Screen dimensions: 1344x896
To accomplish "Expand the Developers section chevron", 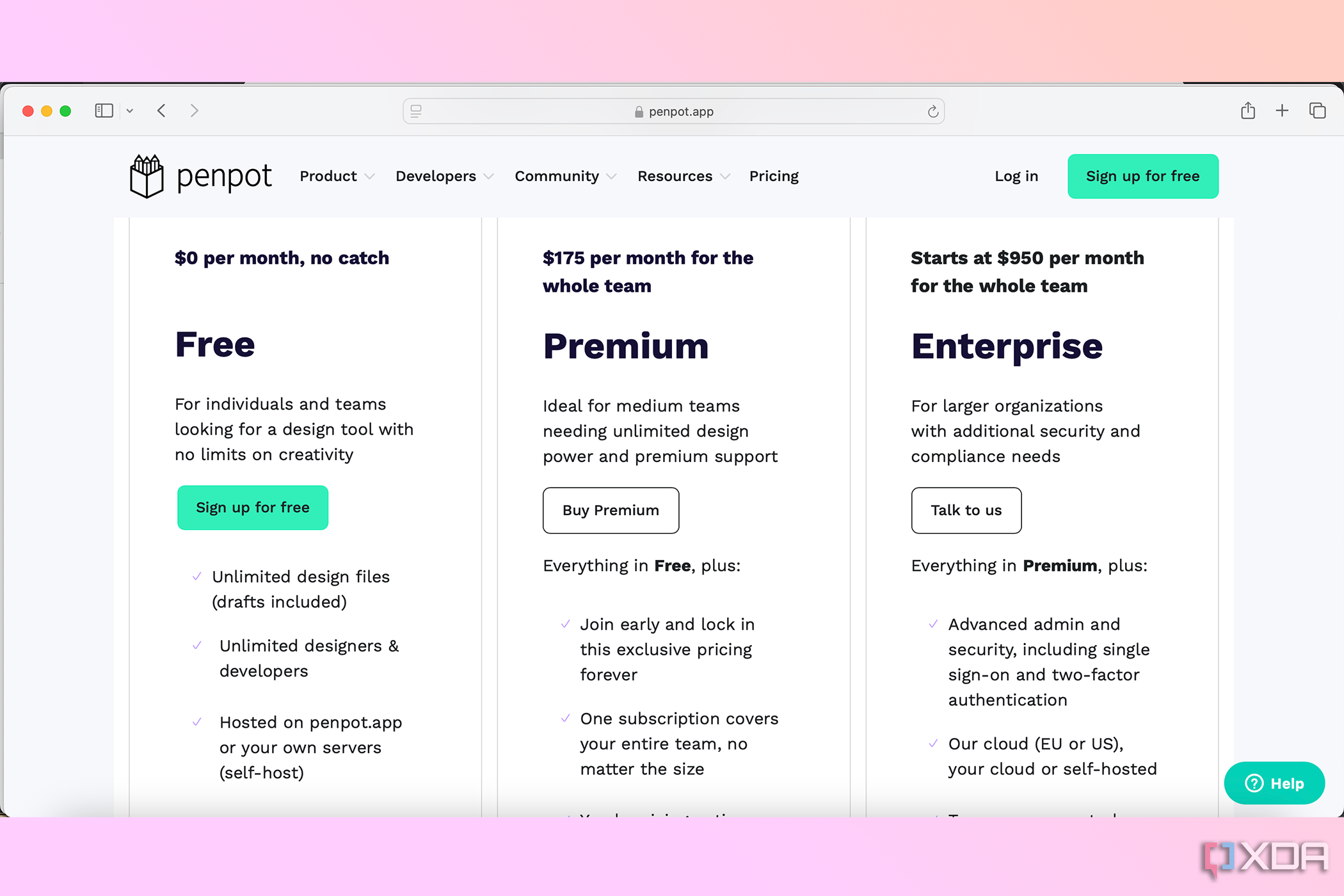I will click(x=489, y=177).
